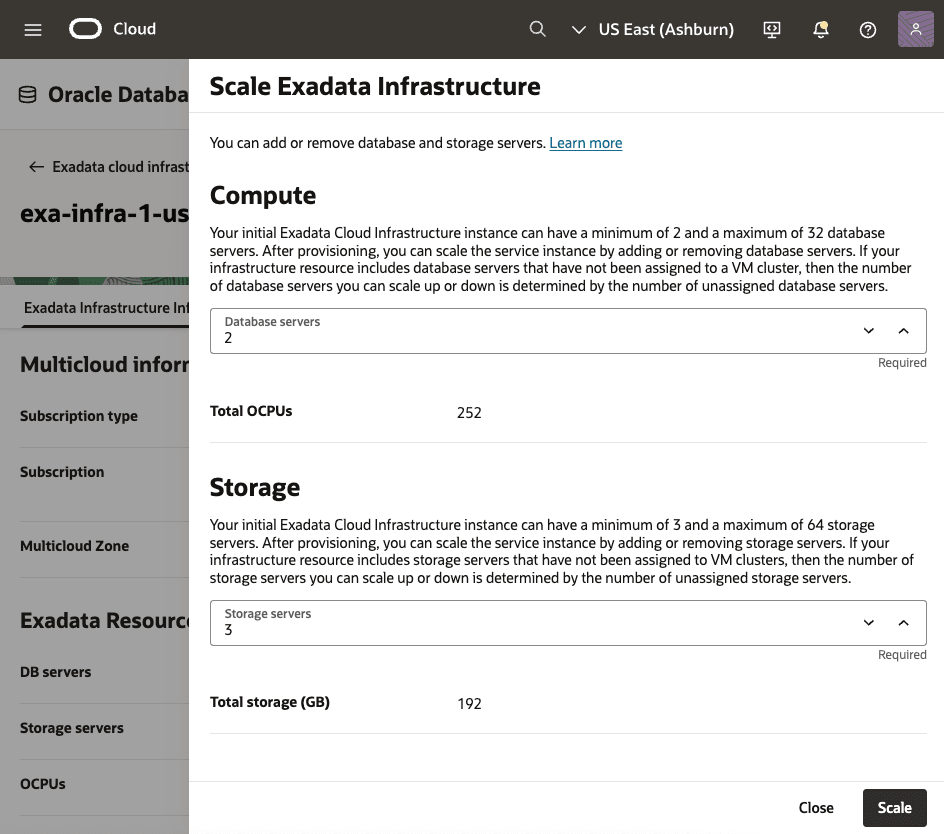Open the search magnifier
The image size is (944, 834).
coord(538,29)
